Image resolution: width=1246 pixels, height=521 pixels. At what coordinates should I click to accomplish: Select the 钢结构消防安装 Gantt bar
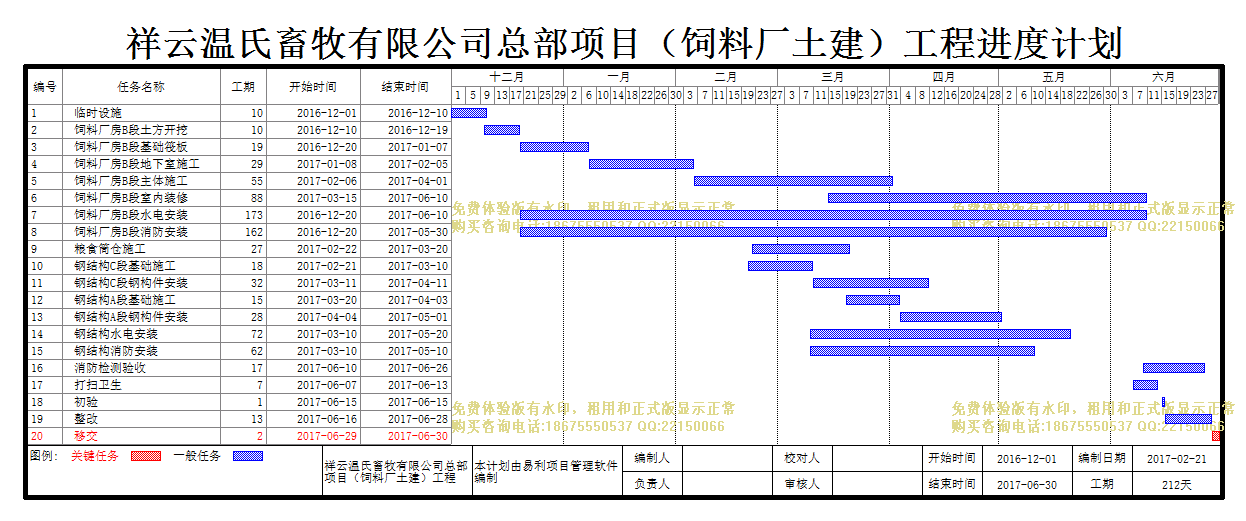[x=922, y=351]
